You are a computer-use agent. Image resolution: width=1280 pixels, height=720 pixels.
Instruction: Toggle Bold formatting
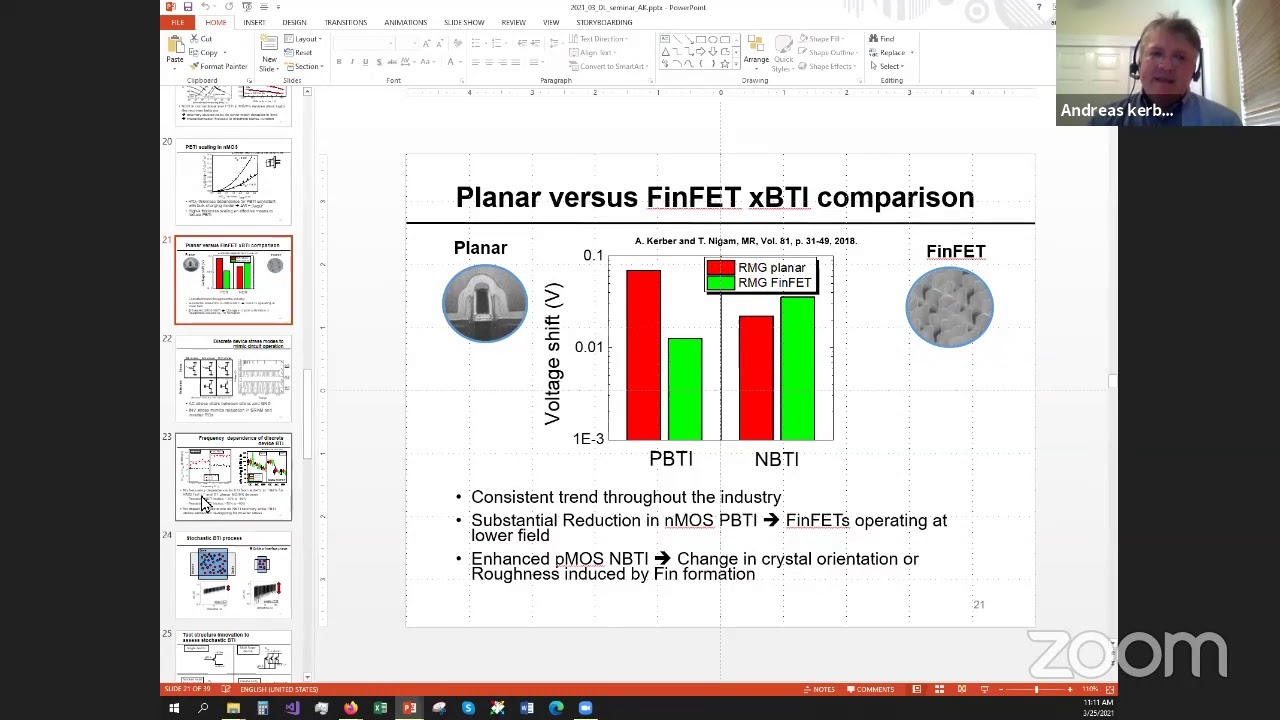tap(338, 62)
